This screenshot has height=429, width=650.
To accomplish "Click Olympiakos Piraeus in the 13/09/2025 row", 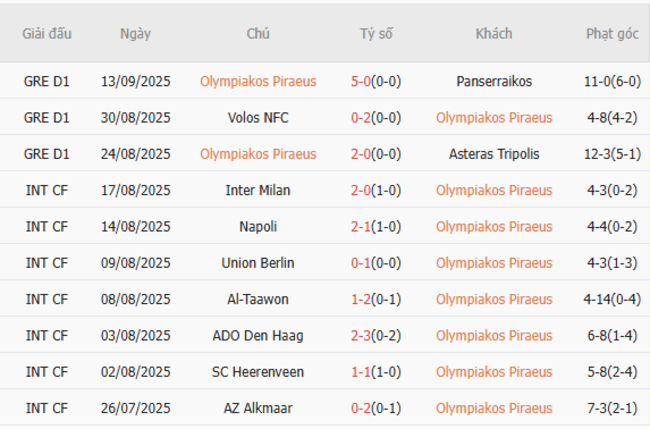I will (x=258, y=82).
